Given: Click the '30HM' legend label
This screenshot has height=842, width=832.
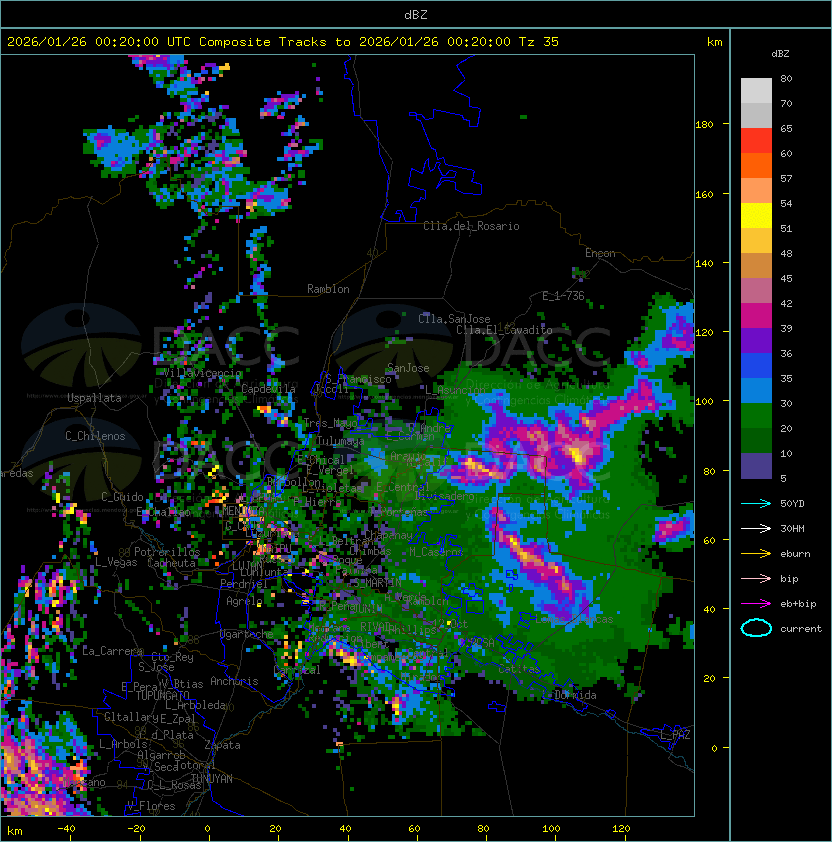Looking at the screenshot, I should point(792,528).
